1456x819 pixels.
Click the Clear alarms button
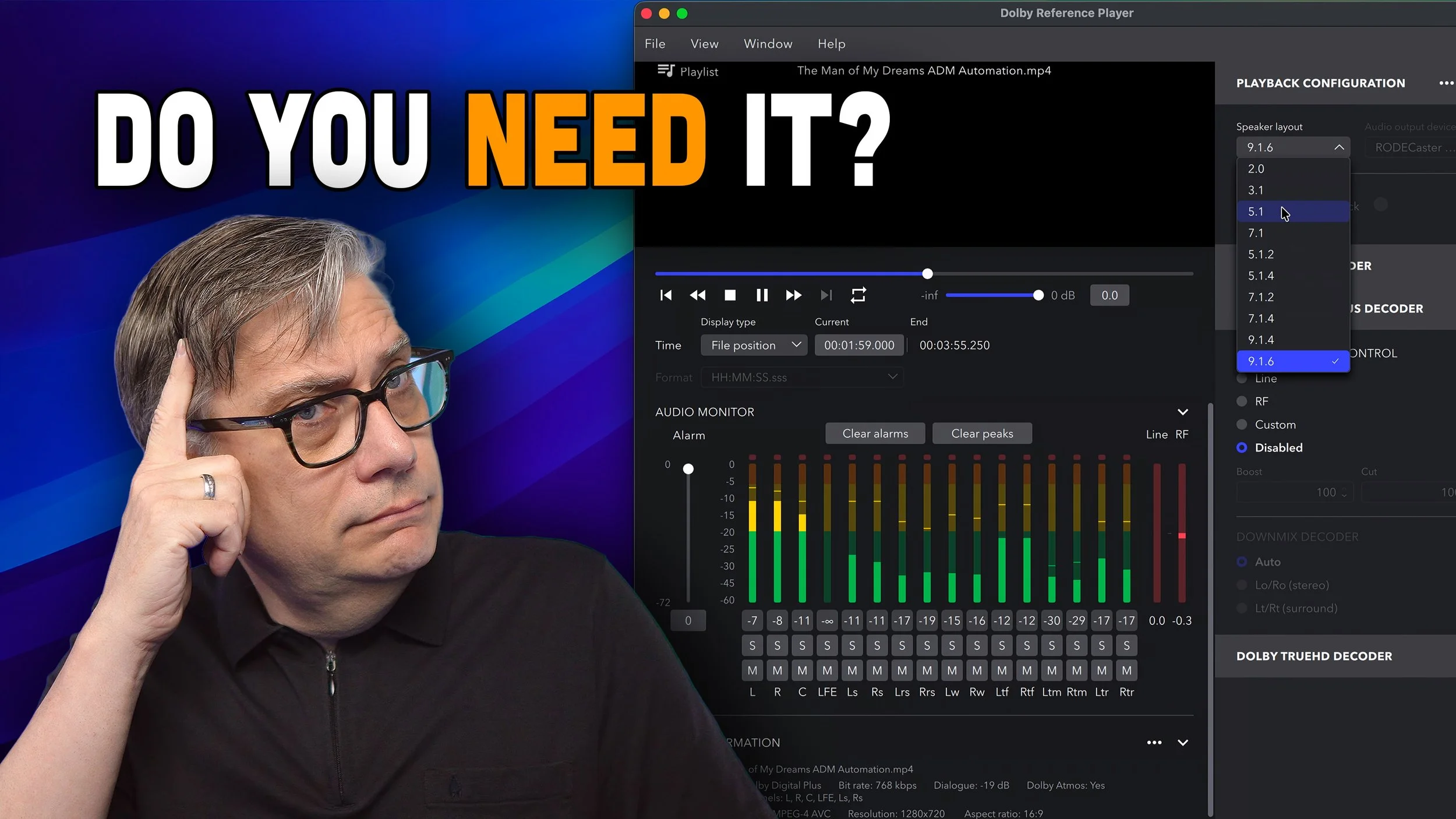point(875,433)
